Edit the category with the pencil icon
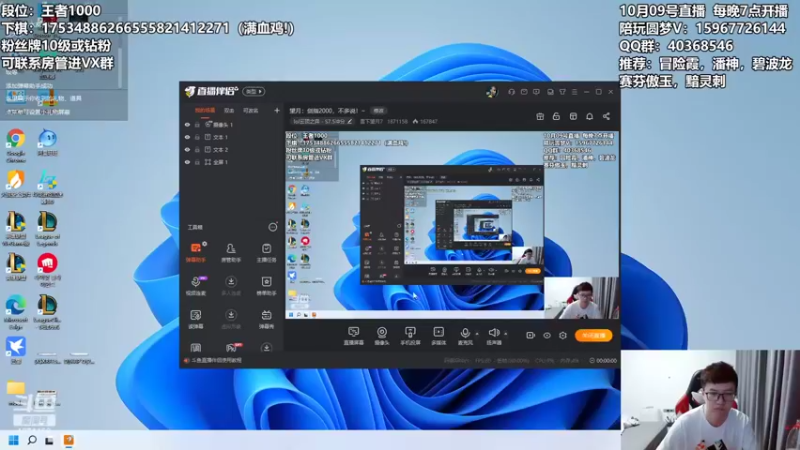Screen dimensions: 800x450 pyautogui.click(x=349, y=121)
